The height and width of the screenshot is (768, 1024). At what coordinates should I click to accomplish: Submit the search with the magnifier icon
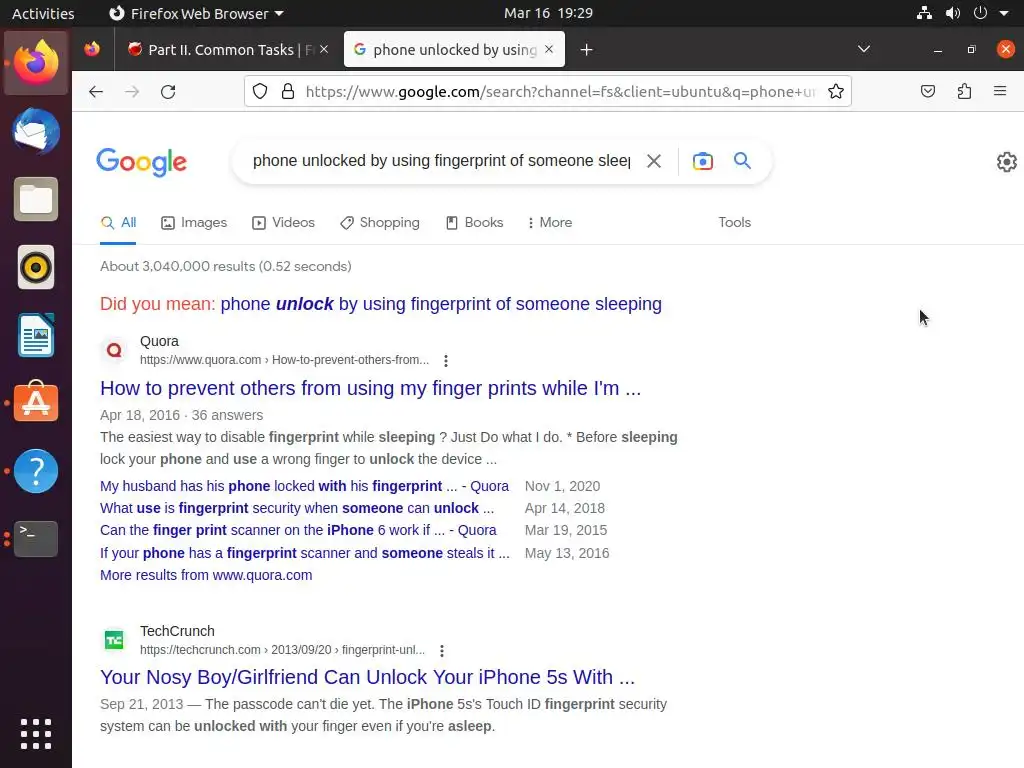coord(742,160)
